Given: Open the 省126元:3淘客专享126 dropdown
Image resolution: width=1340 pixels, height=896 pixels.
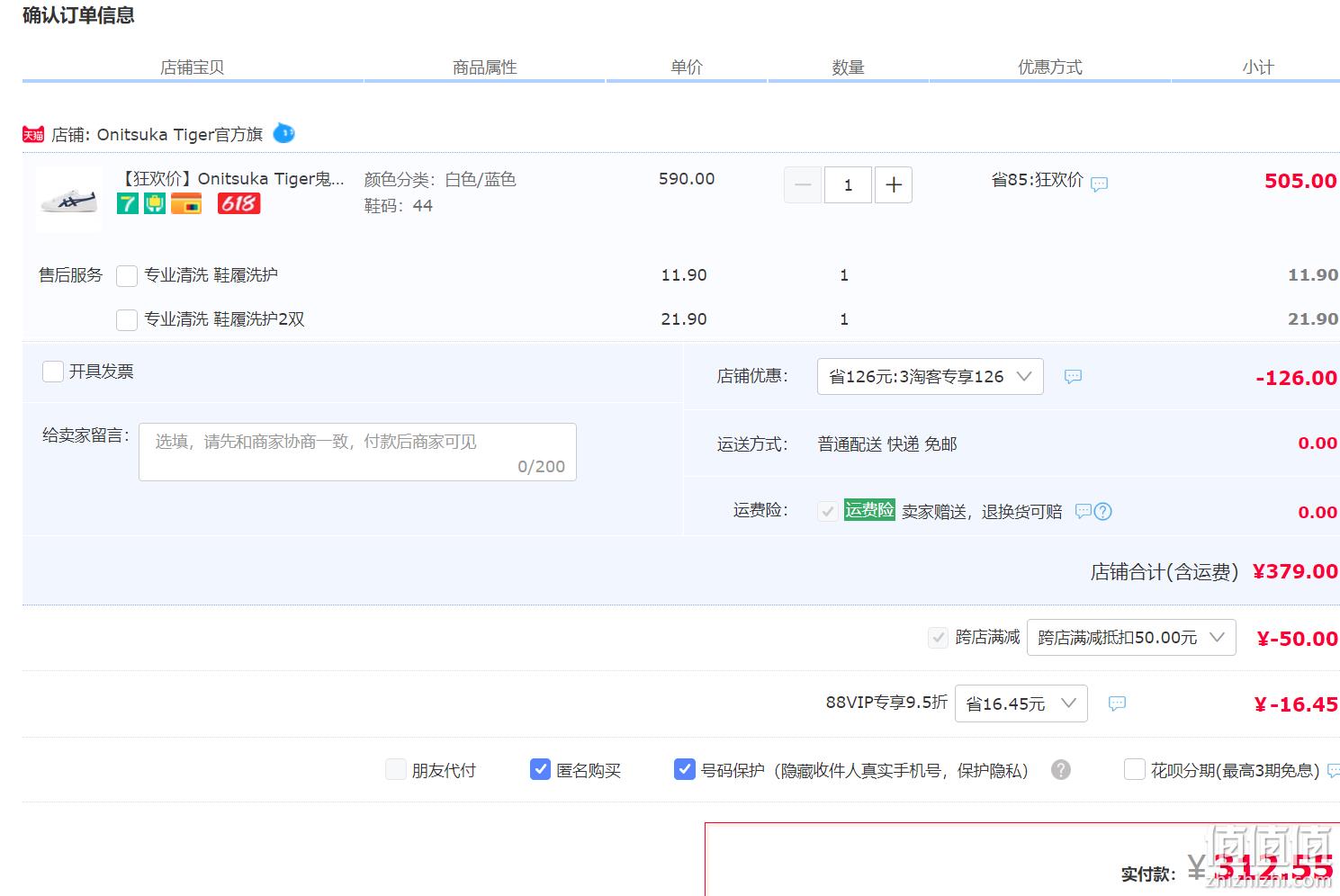Looking at the screenshot, I should (931, 376).
